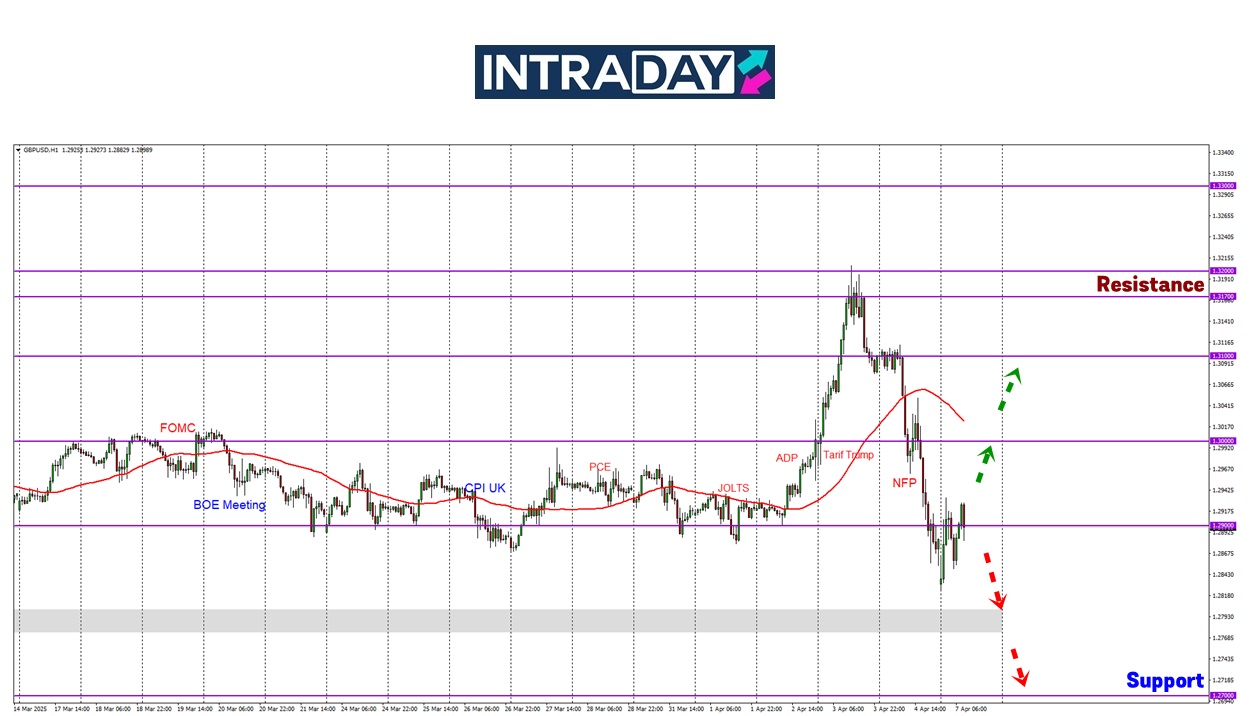Select the NFP event label
Image resolution: width=1250 pixels, height=716 pixels.
click(x=904, y=483)
